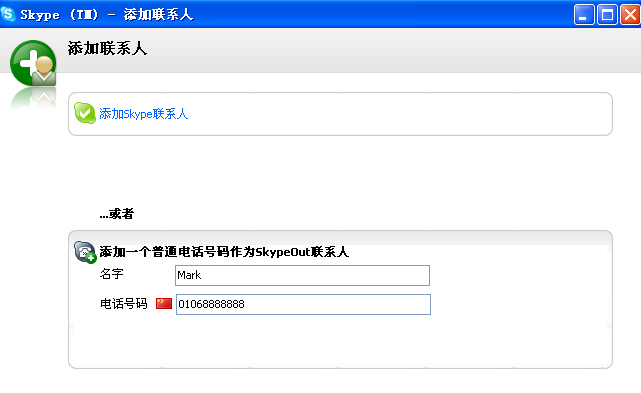Click the 电话号码 label
Image resolution: width=641 pixels, height=393 pixels.
(x=123, y=304)
